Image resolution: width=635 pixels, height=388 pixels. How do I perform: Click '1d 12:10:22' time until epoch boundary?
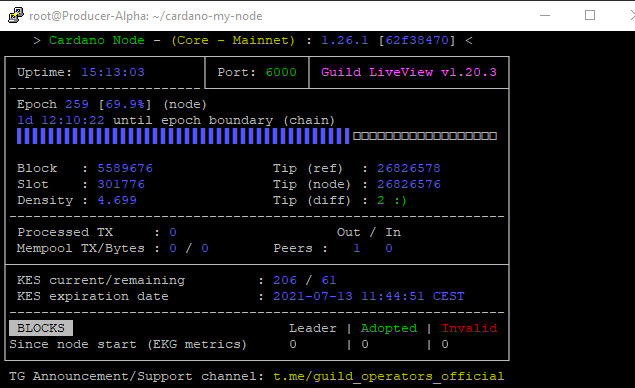coord(60,120)
